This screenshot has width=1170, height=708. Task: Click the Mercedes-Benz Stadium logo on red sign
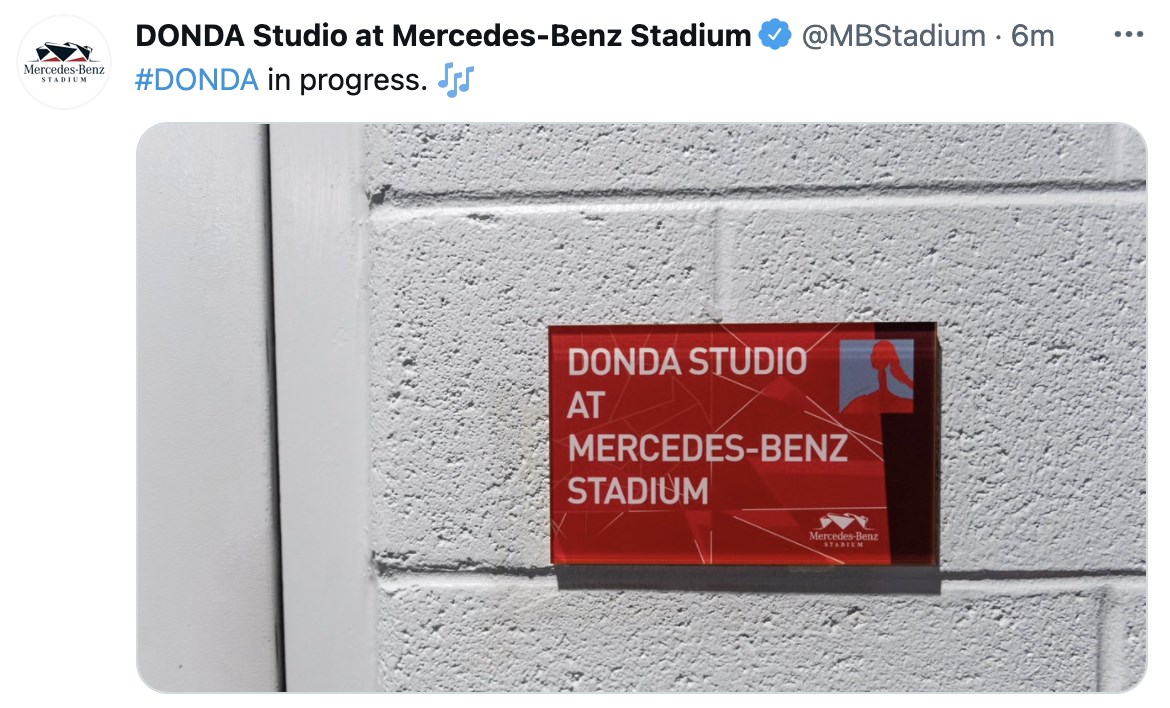tap(843, 530)
